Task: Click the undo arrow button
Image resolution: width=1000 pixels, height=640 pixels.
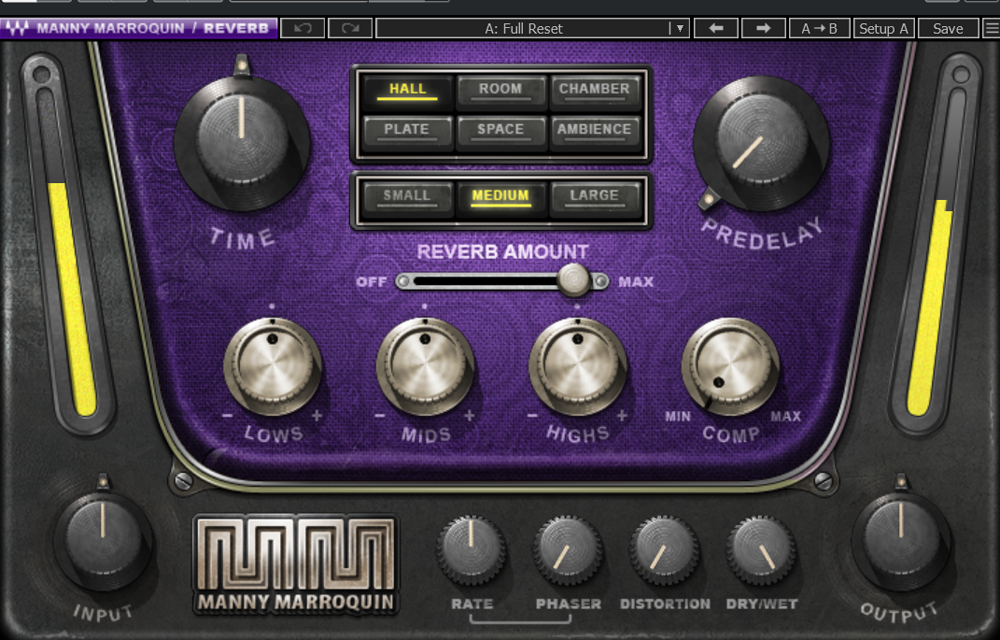Action: click(303, 29)
